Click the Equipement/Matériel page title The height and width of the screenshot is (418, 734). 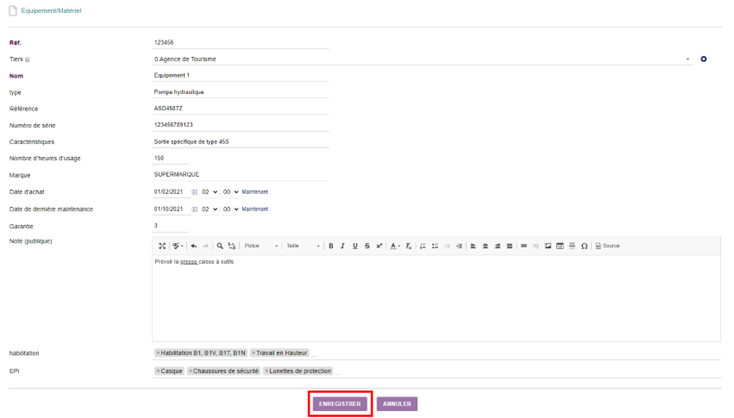coord(51,10)
